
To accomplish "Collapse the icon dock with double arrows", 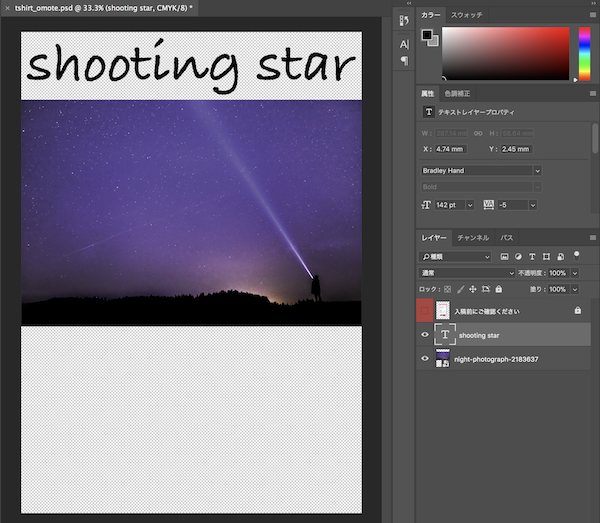I will 409,3.
